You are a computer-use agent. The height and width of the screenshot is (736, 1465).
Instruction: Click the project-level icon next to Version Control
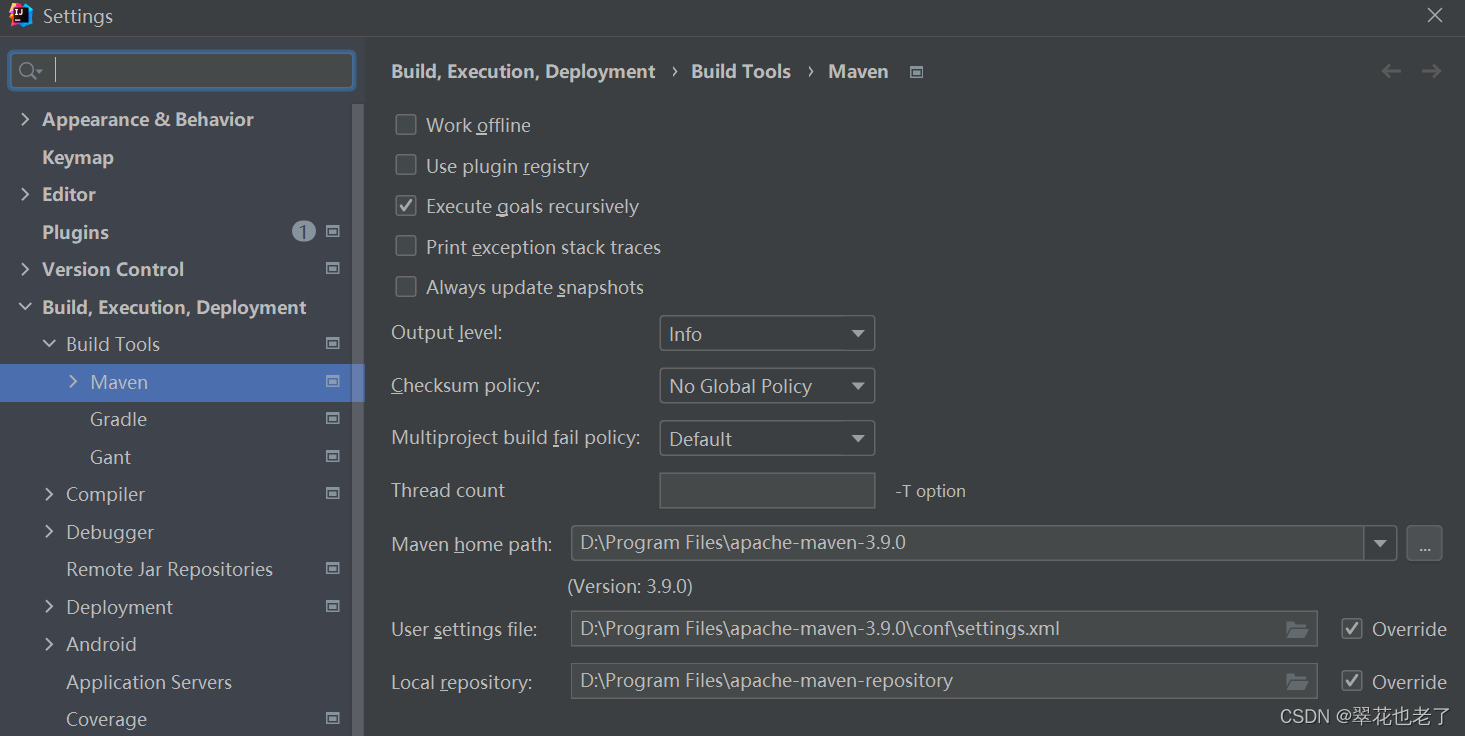[x=333, y=268]
